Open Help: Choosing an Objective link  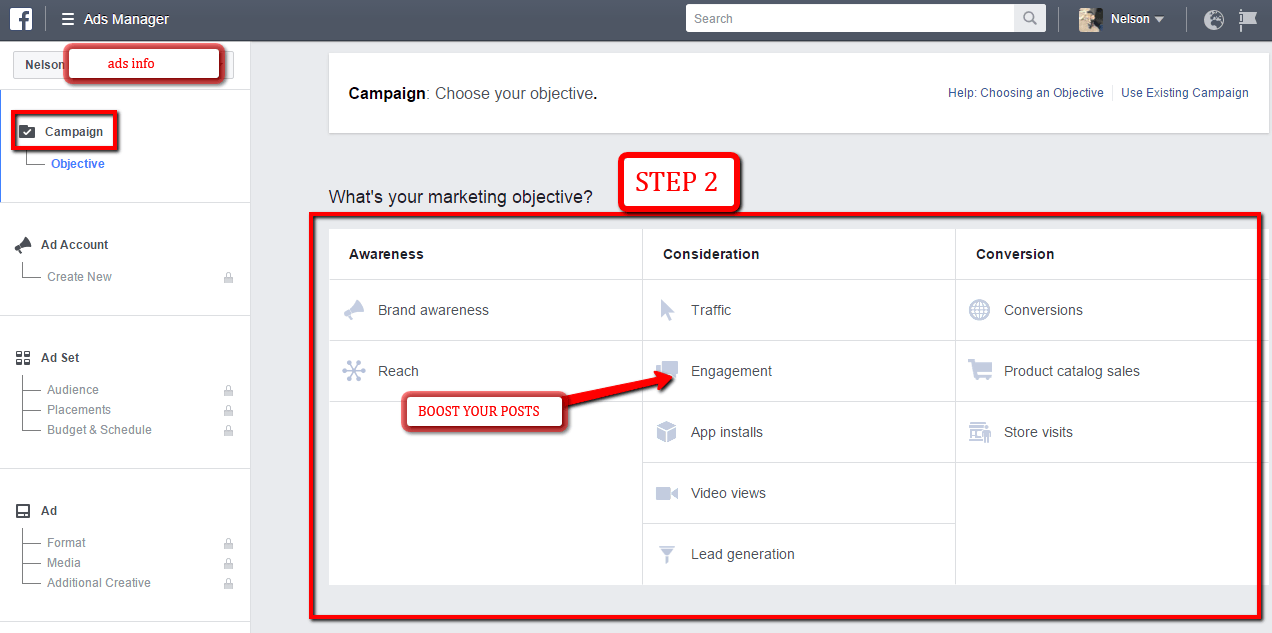point(1026,93)
